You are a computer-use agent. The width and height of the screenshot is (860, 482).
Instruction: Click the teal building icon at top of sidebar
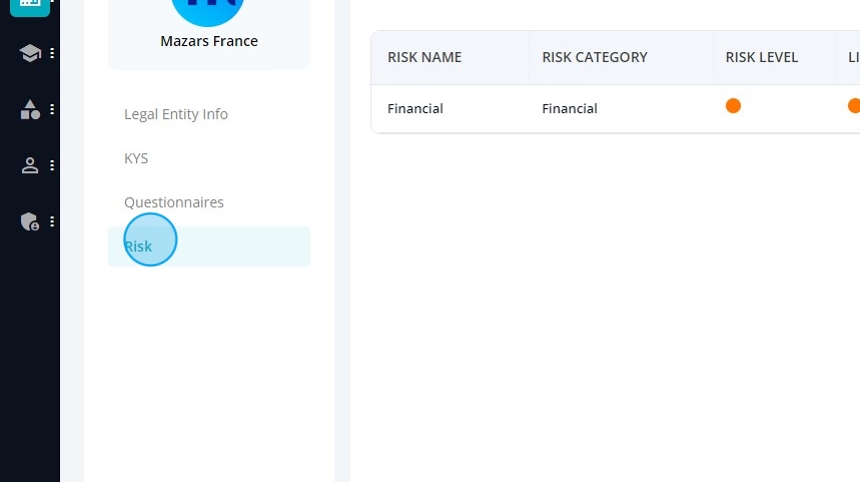pos(30,5)
